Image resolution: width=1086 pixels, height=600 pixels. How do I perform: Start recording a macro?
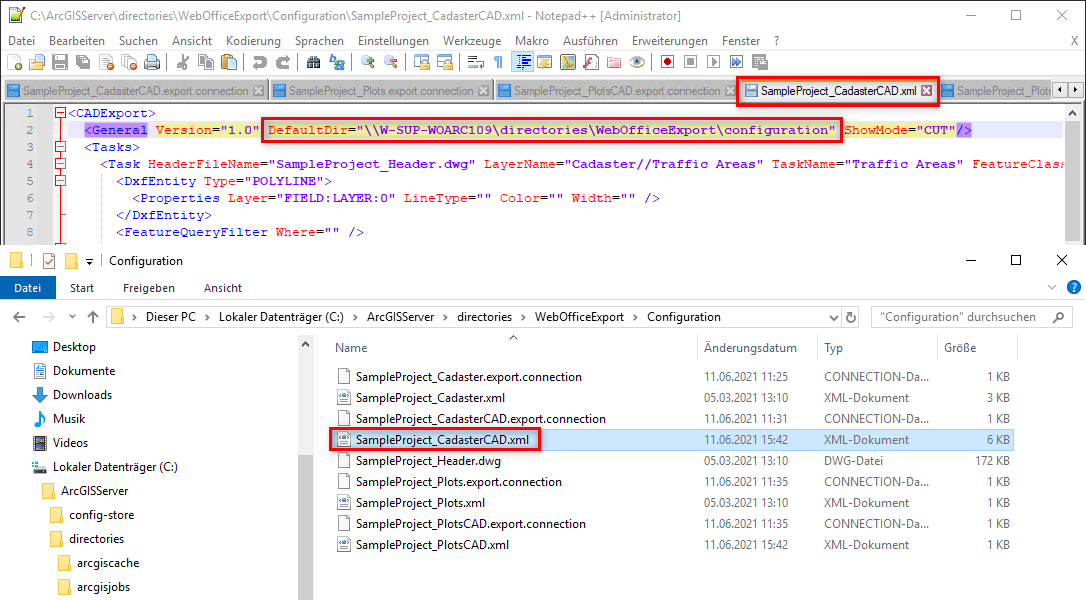(x=667, y=62)
